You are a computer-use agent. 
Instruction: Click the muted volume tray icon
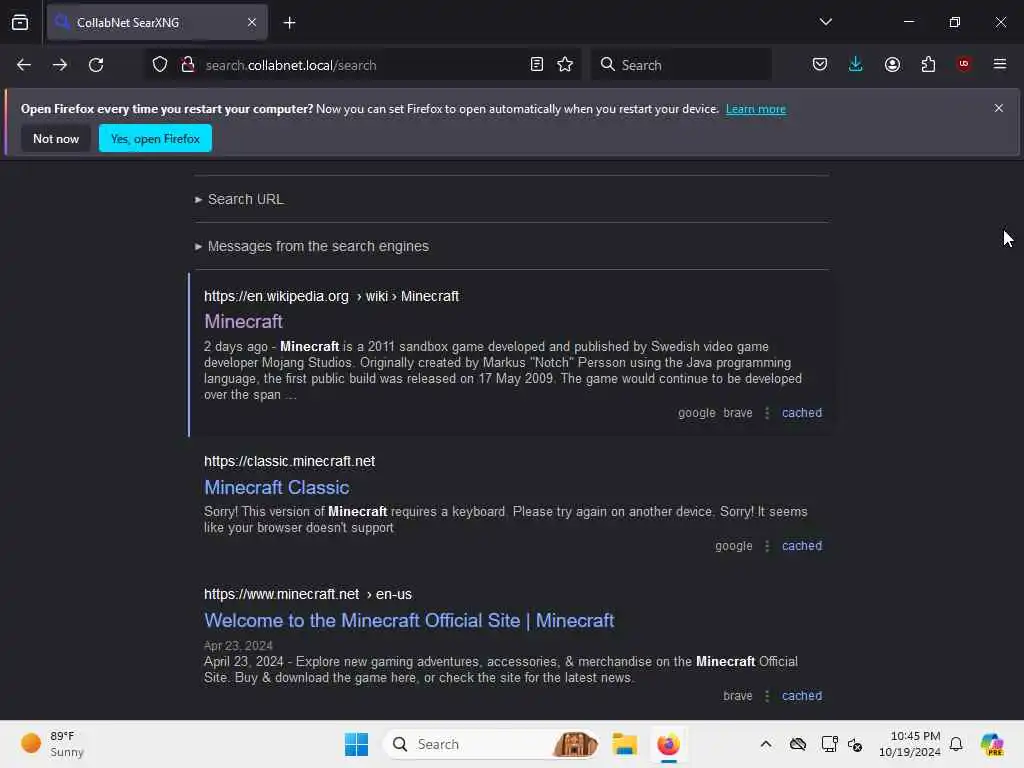tap(855, 744)
